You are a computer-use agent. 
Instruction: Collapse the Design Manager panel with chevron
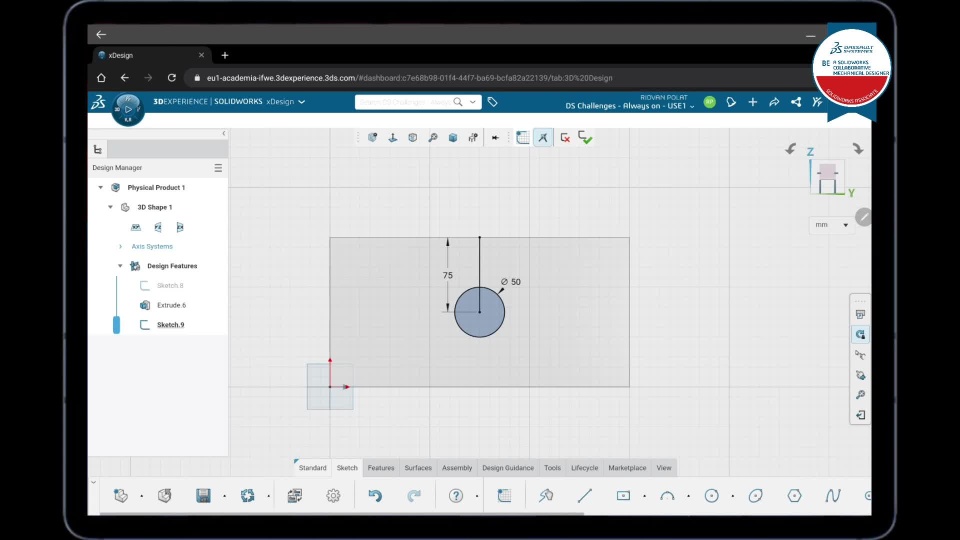[x=223, y=133]
